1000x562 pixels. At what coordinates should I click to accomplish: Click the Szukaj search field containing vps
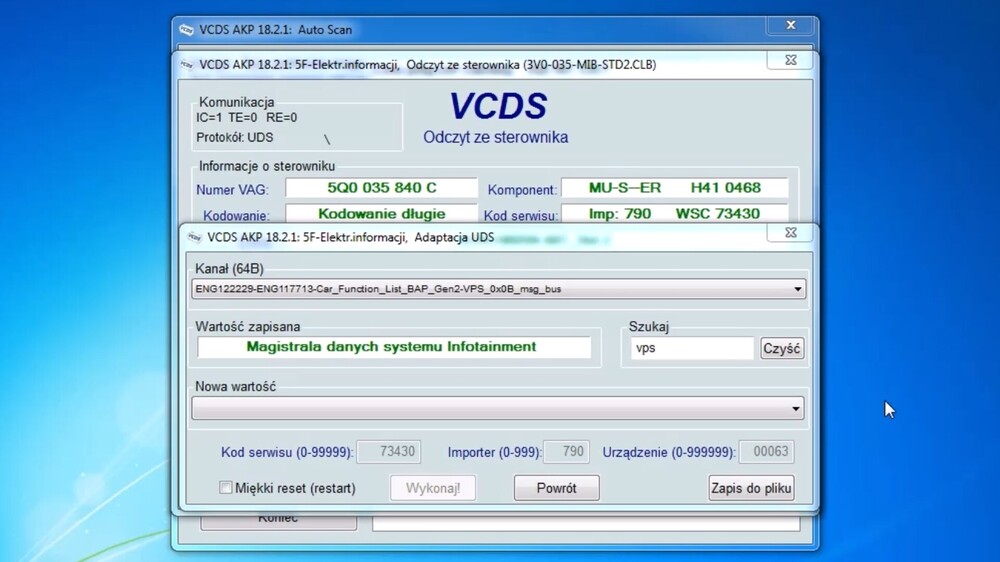[x=691, y=348]
